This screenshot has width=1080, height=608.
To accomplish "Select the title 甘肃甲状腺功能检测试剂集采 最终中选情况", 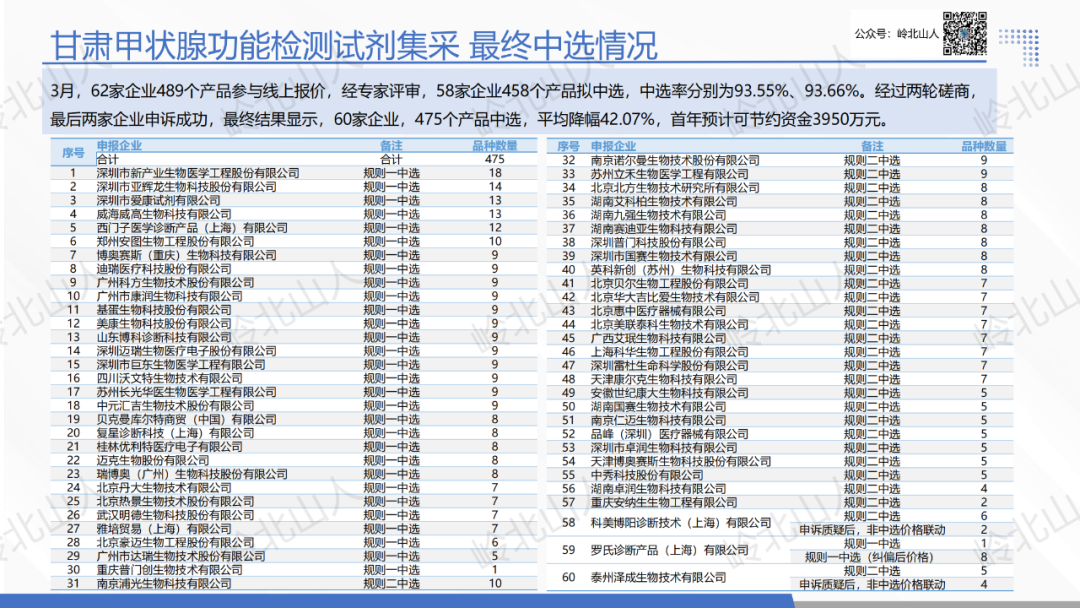I will click(x=354, y=45).
